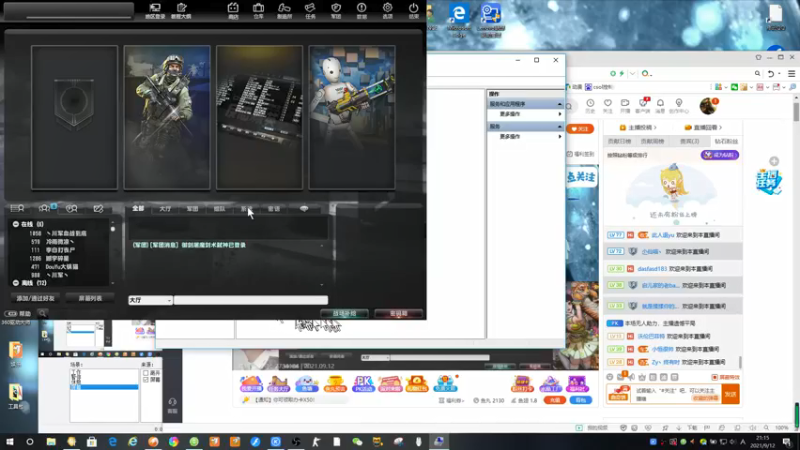
Task: Switch to 组队 chat tab
Action: (219, 209)
